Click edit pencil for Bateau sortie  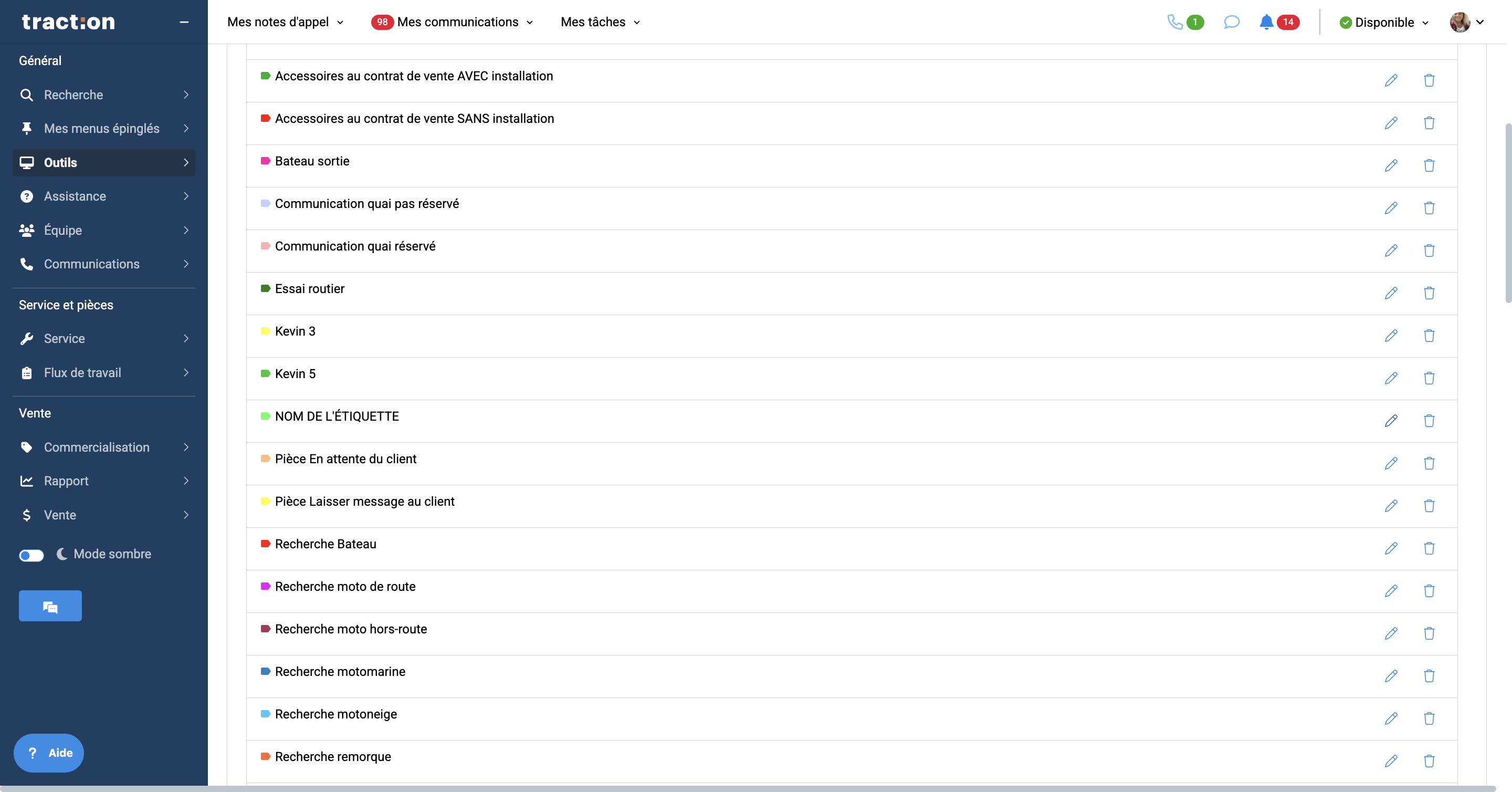(x=1391, y=165)
